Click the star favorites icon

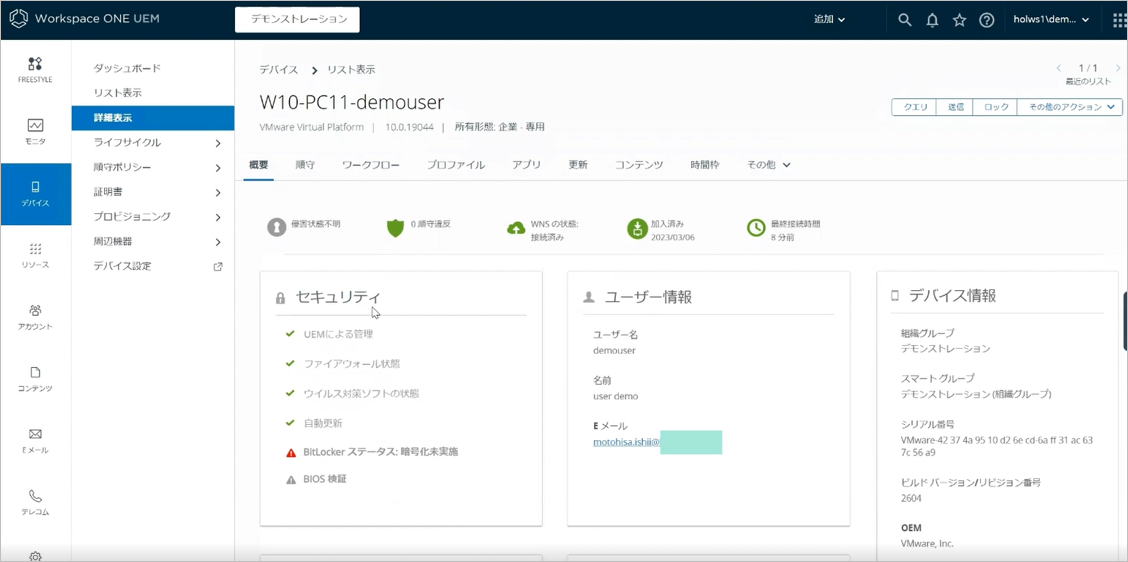(x=959, y=20)
